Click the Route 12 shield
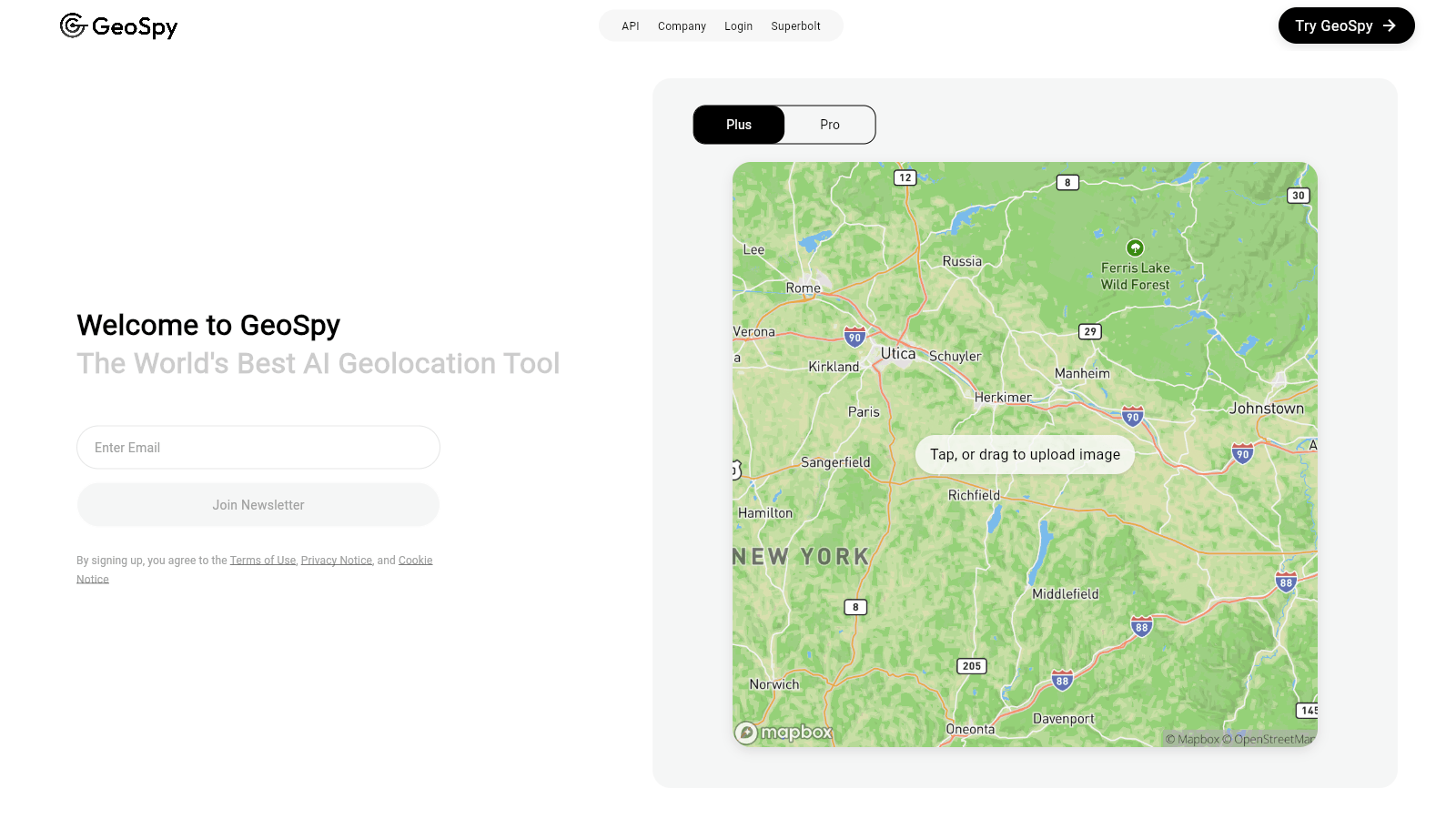The width and height of the screenshot is (1456, 819). (x=905, y=177)
